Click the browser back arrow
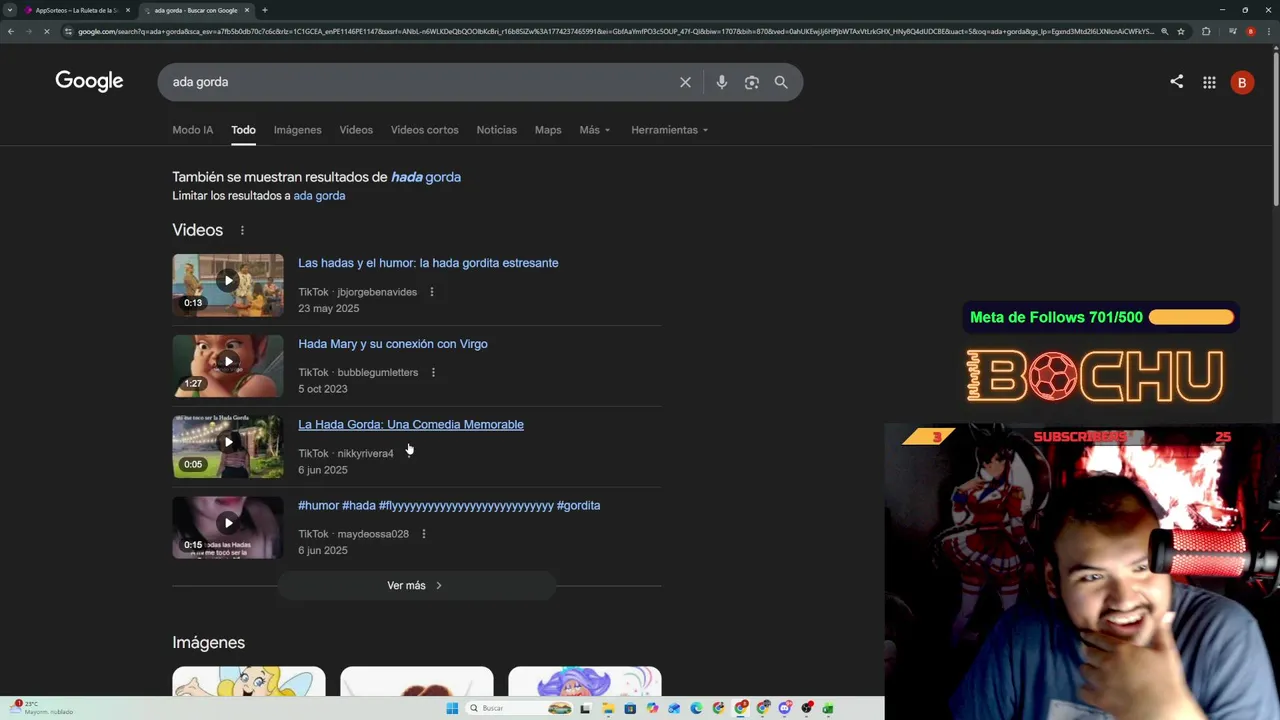Viewport: 1280px width, 720px height. [10, 31]
